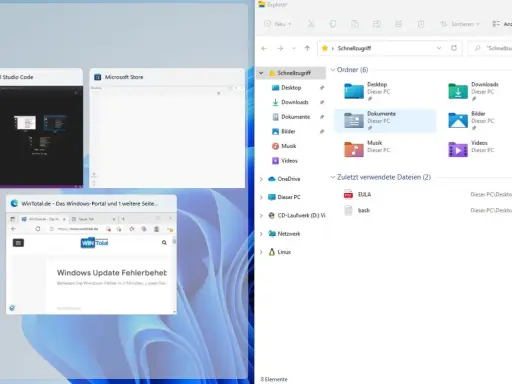The width and height of the screenshot is (512, 384).
Task: Select Dieser PC in navigation pane
Action: 284,197
